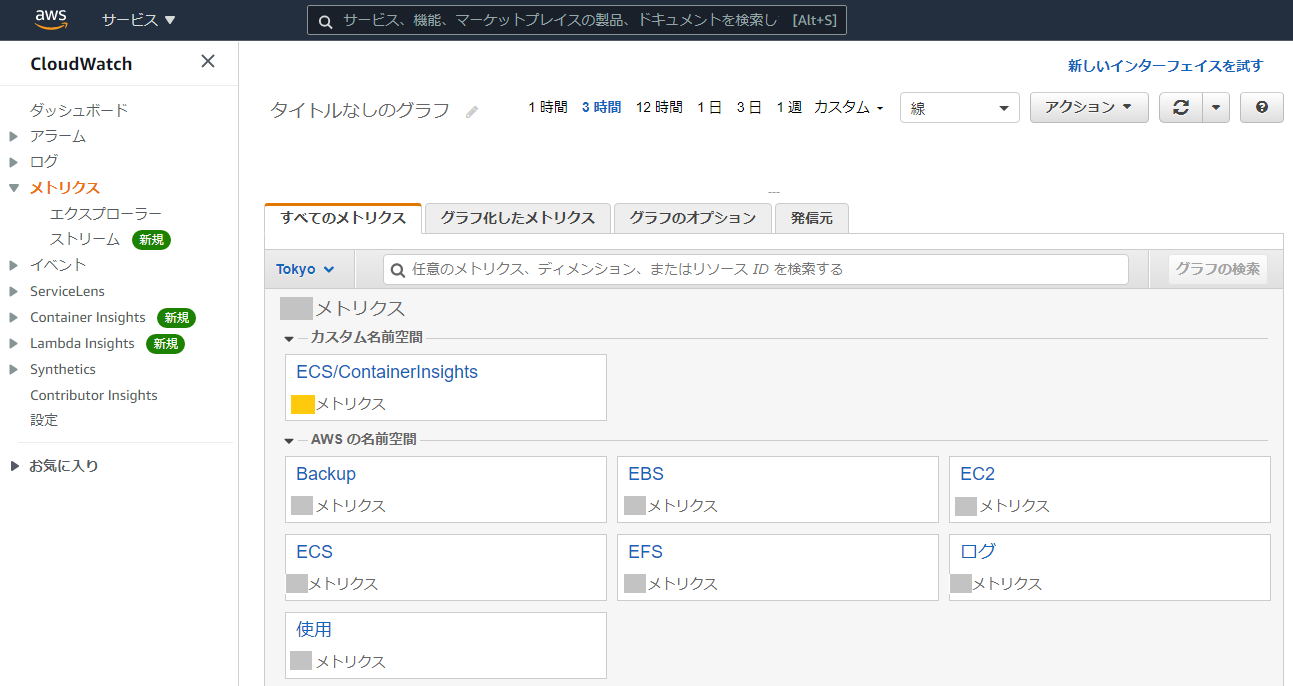The image size is (1293, 686).
Task: Open Lambda Insights in the sidebar
Action: 82,343
